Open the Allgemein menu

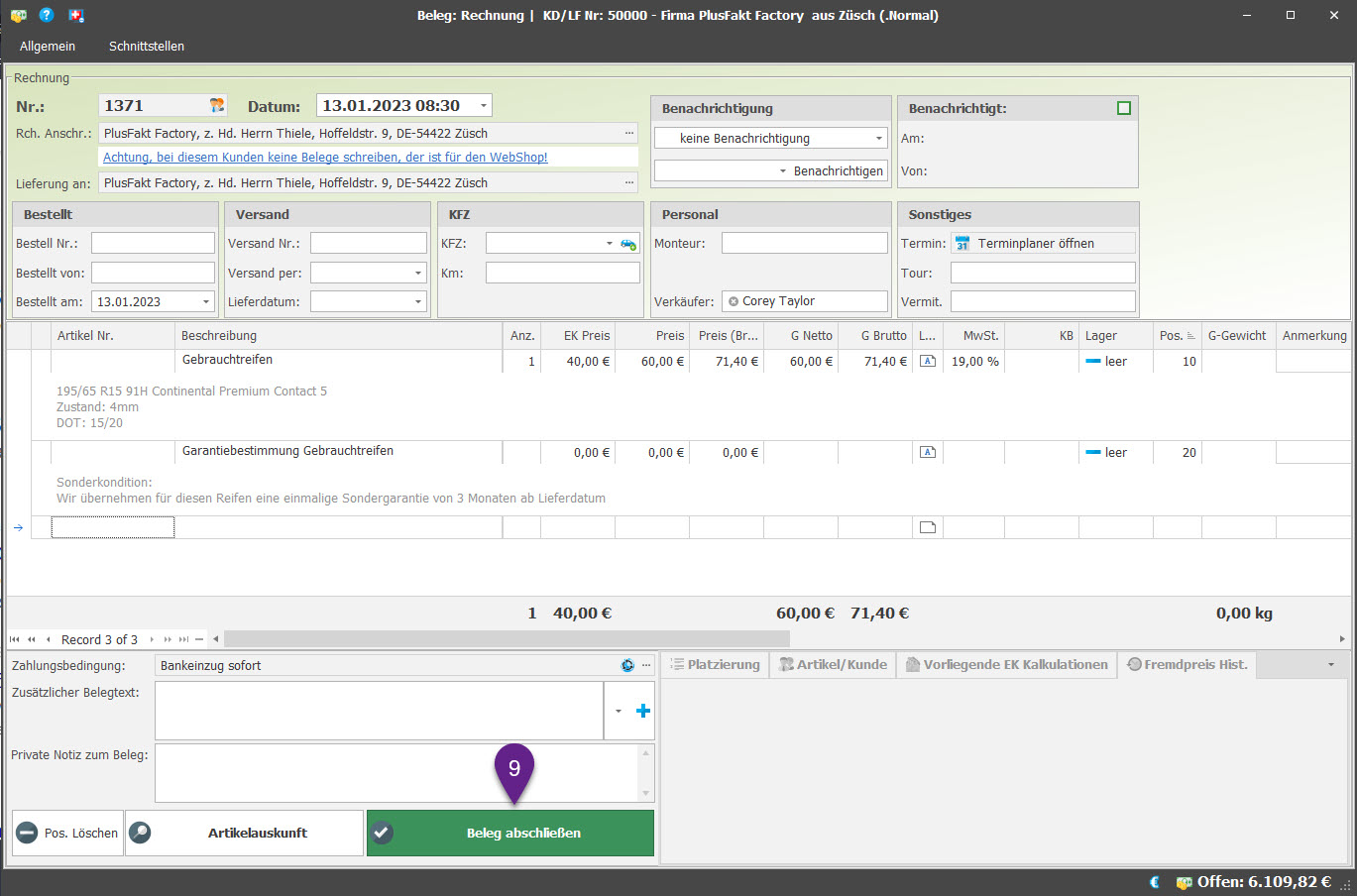pyautogui.click(x=48, y=47)
